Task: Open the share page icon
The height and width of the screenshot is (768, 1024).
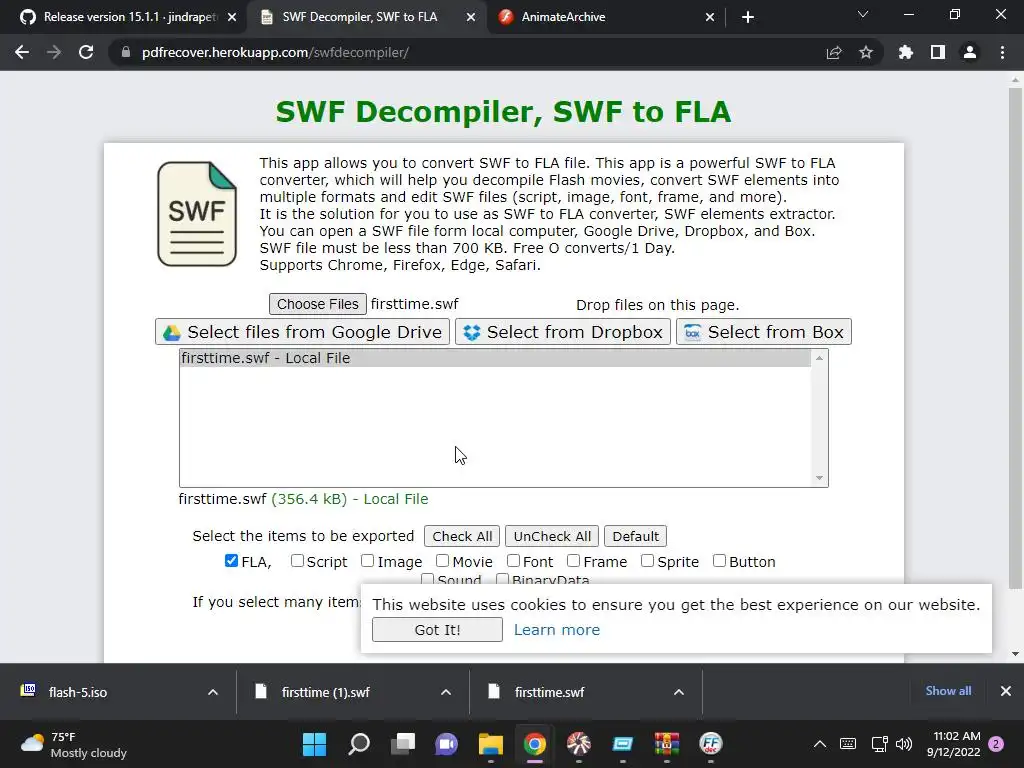Action: coord(834,52)
